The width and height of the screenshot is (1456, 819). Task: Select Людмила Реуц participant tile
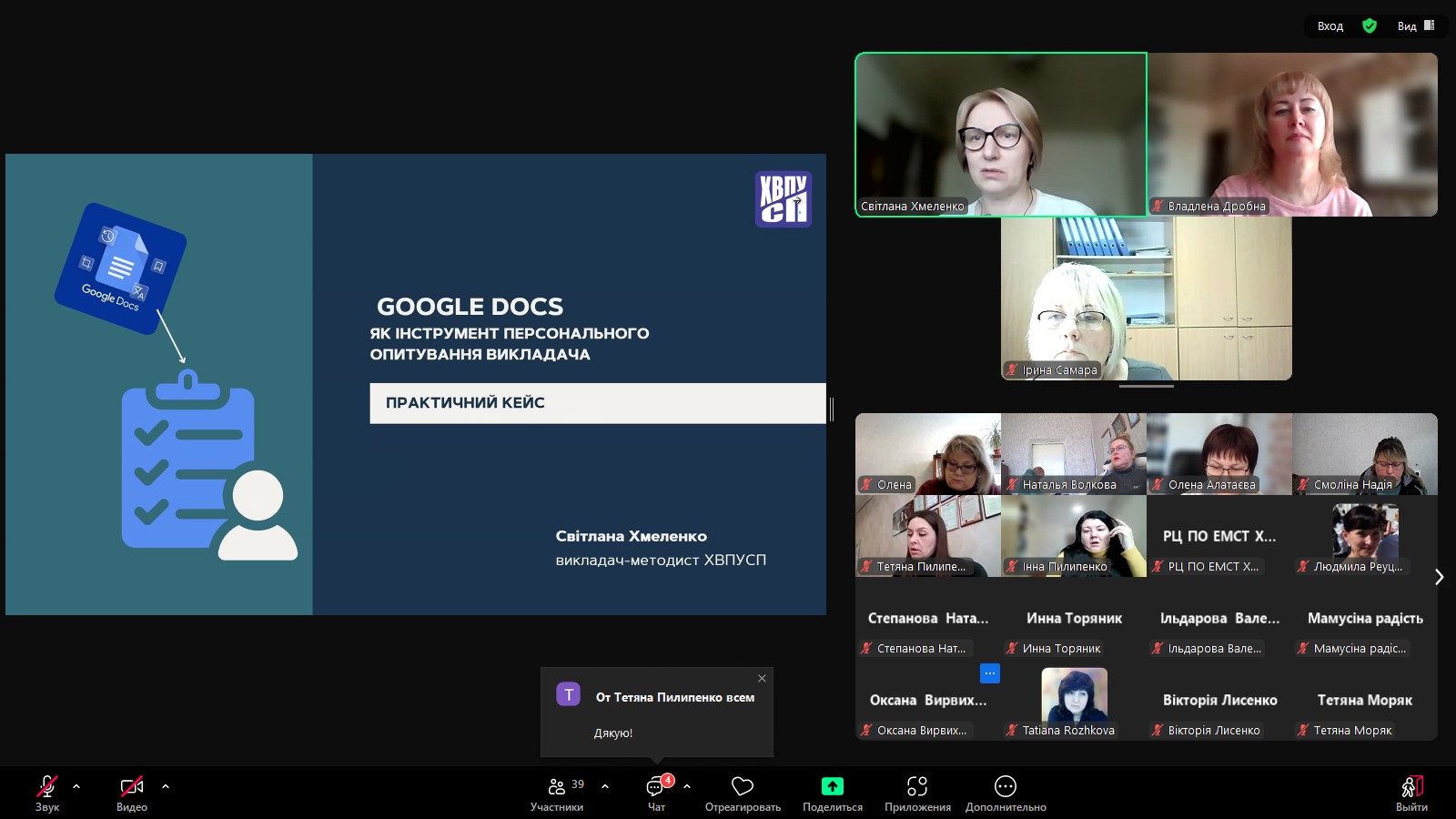pos(1365,536)
